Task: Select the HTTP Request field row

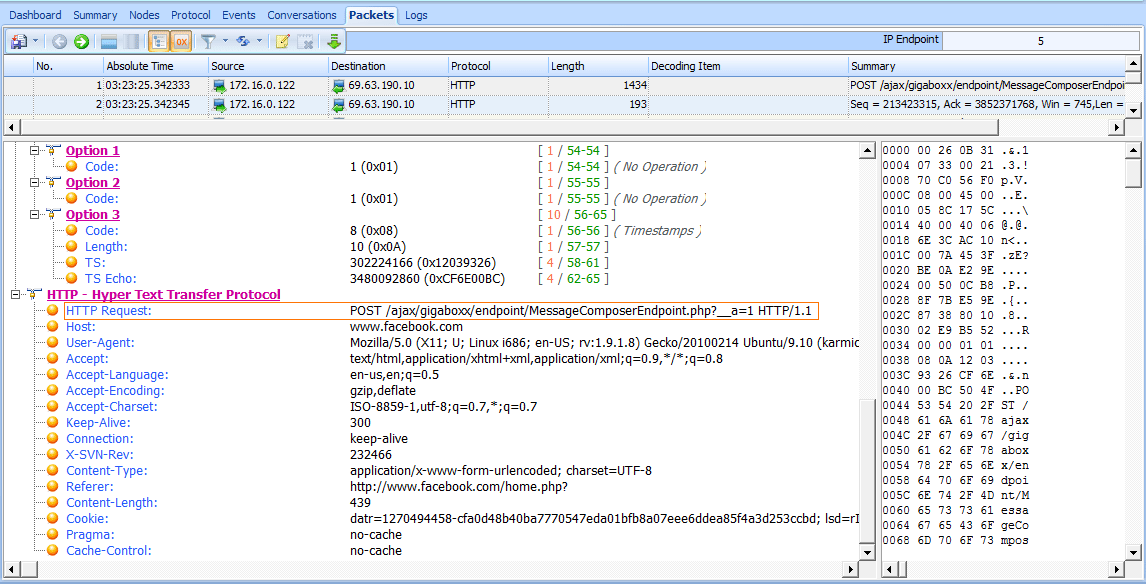Action: (x=441, y=311)
